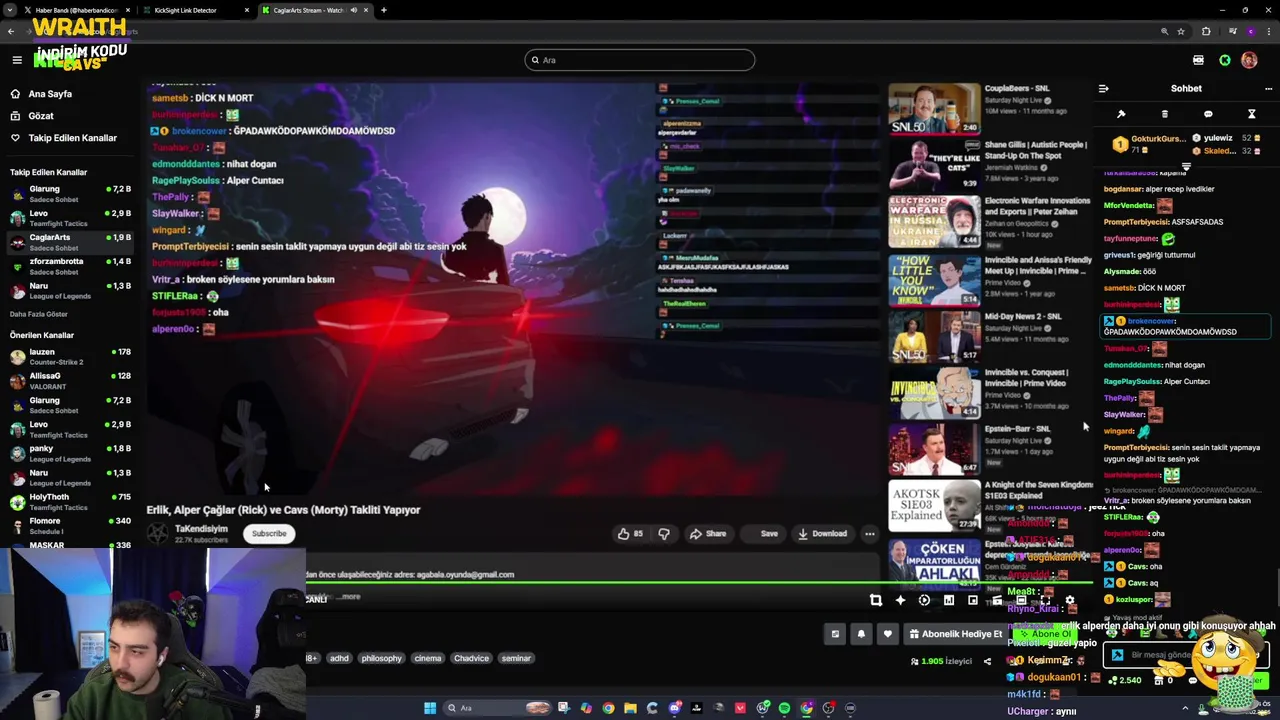The height and width of the screenshot is (720, 1280).
Task: Open player settings gear icon
Action: tap(1069, 600)
